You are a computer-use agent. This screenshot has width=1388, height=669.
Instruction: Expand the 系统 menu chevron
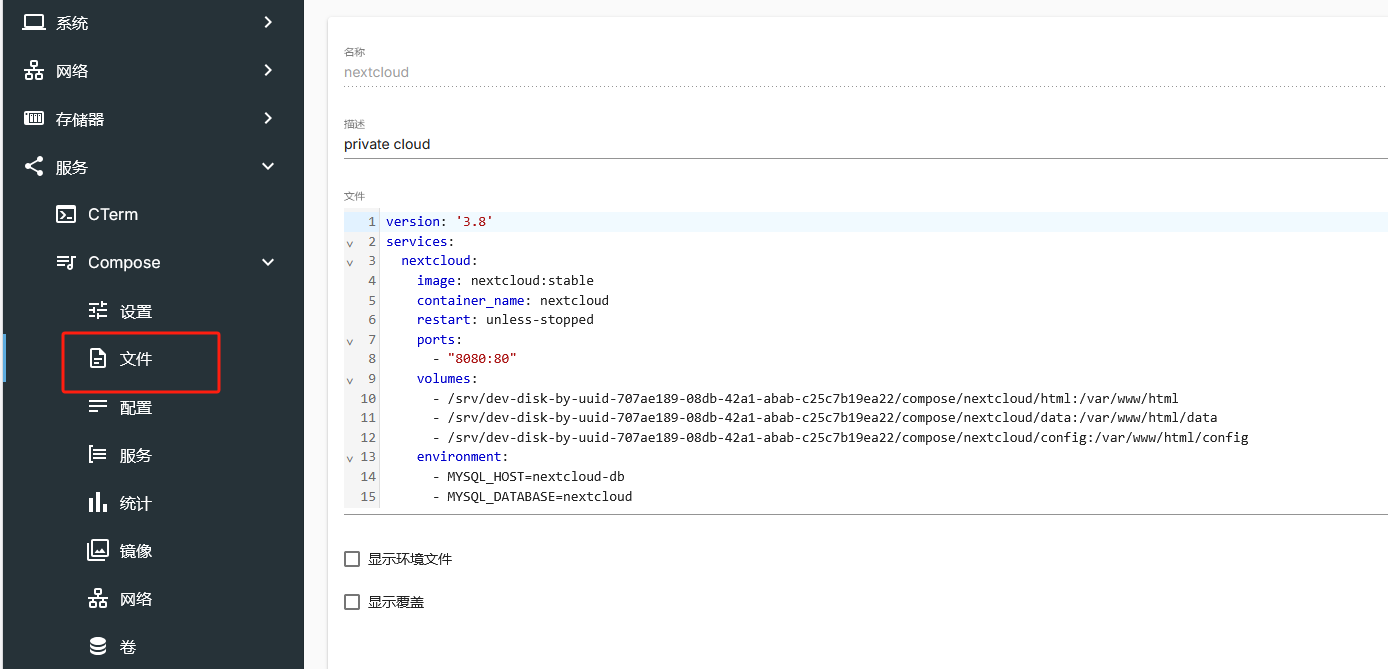click(268, 22)
